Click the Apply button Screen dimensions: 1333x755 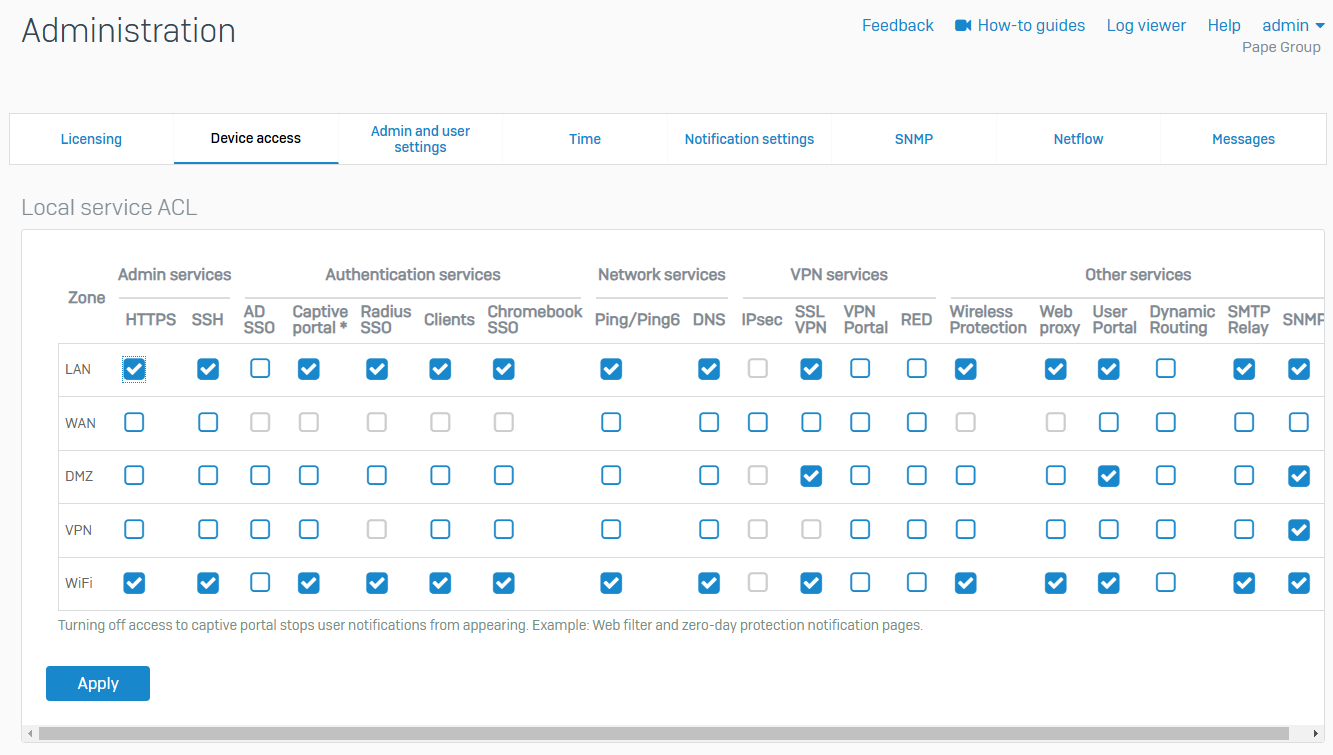coord(98,684)
